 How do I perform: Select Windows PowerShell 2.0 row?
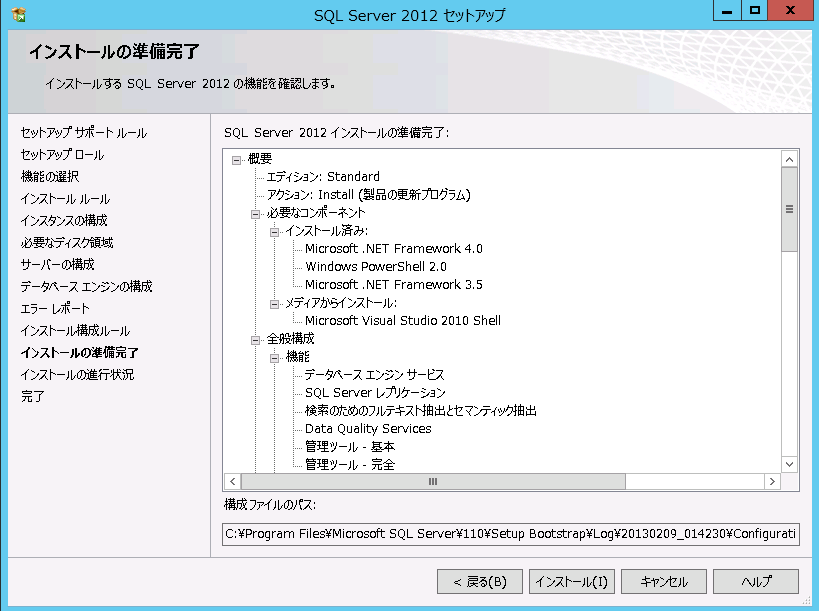click(x=376, y=267)
